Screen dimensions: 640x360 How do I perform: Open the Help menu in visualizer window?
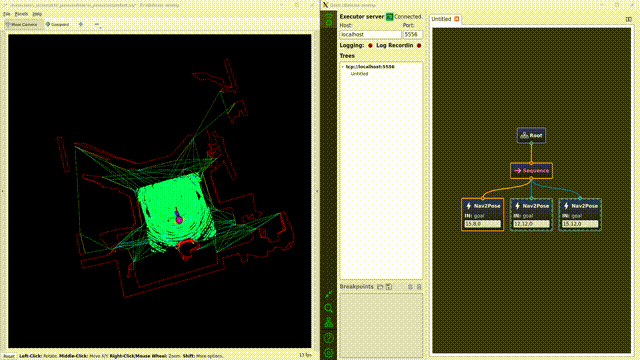pyautogui.click(x=37, y=13)
